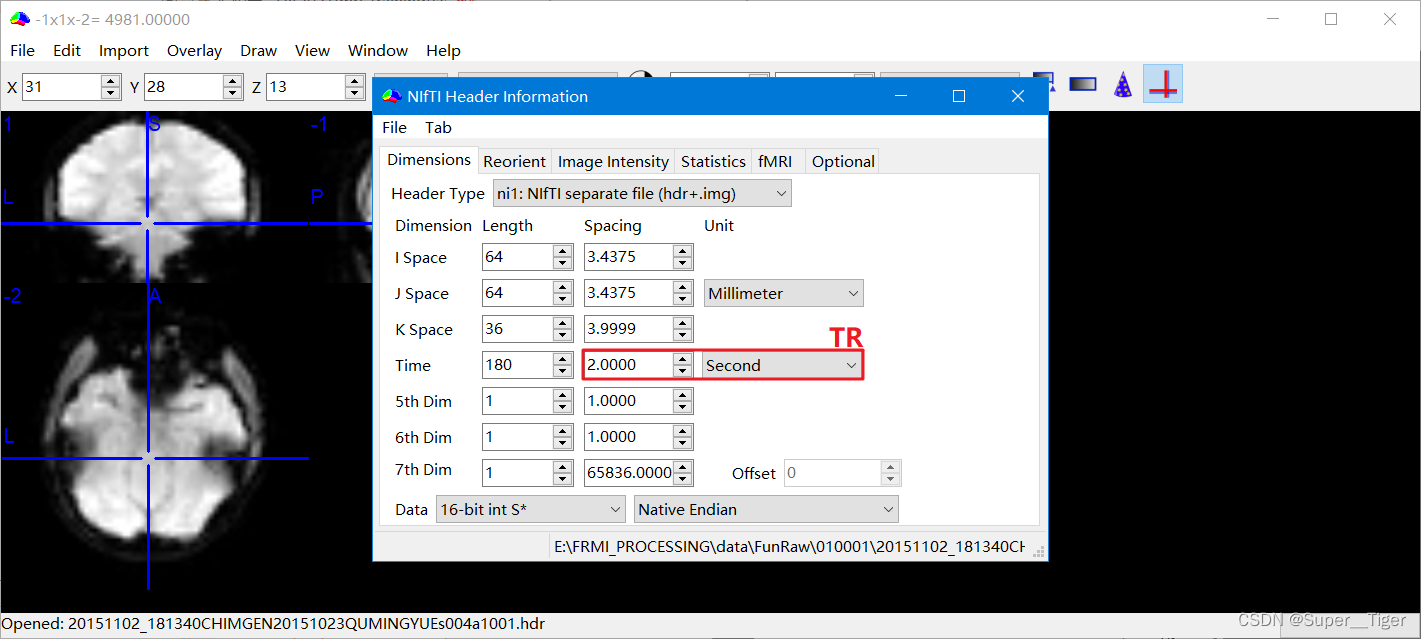Viewport: 1421px width, 639px height.
Task: Click the file path in the dialog status bar
Action: tap(789, 547)
